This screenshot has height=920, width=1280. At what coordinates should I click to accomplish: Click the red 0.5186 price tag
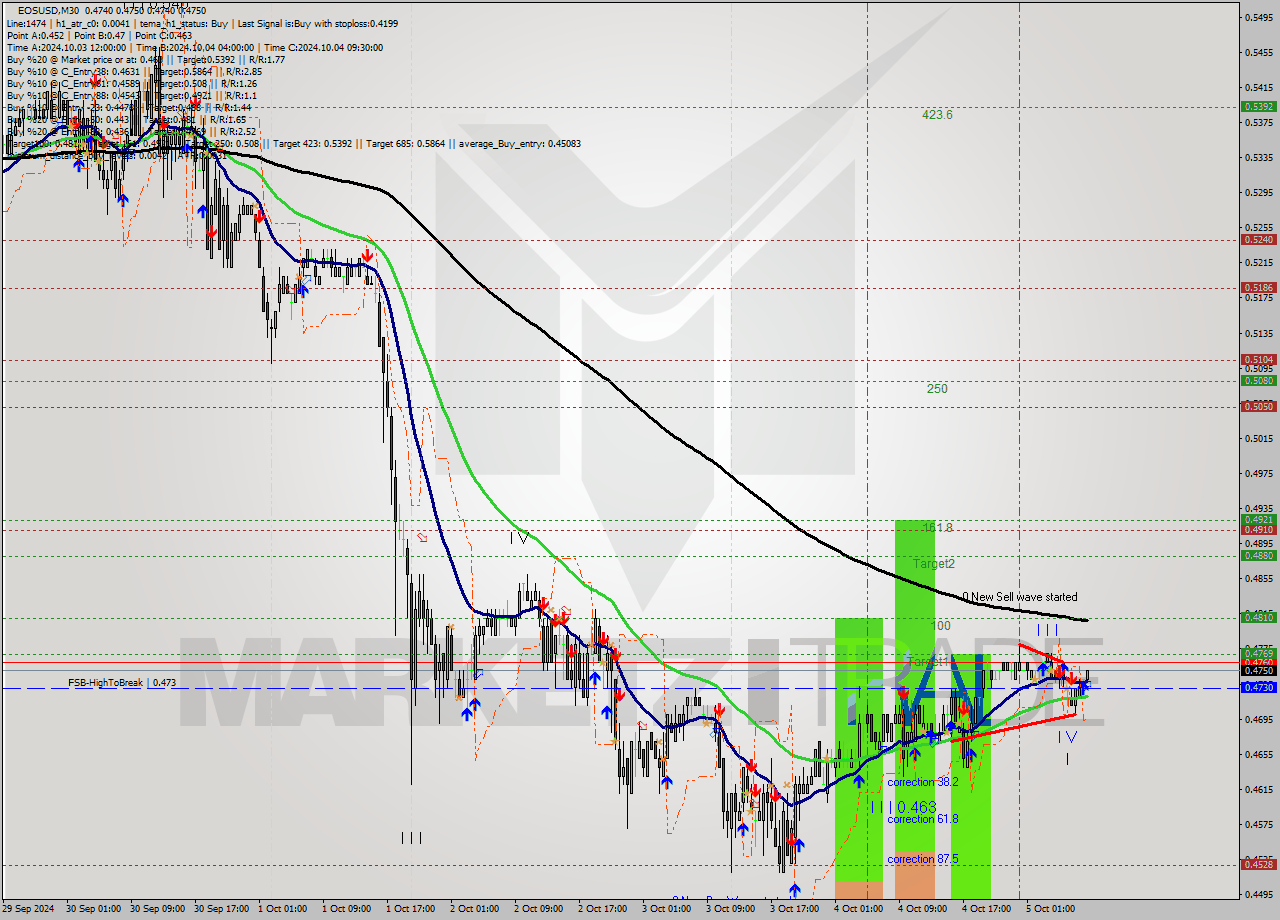(x=1258, y=287)
